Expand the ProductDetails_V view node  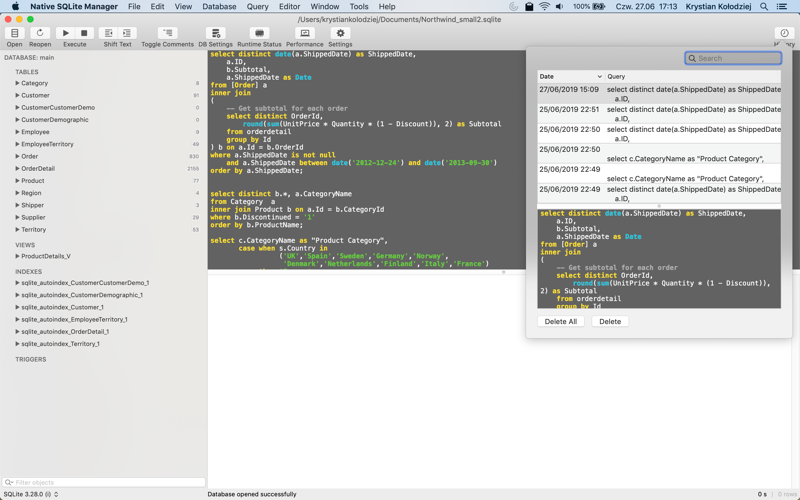(17, 256)
